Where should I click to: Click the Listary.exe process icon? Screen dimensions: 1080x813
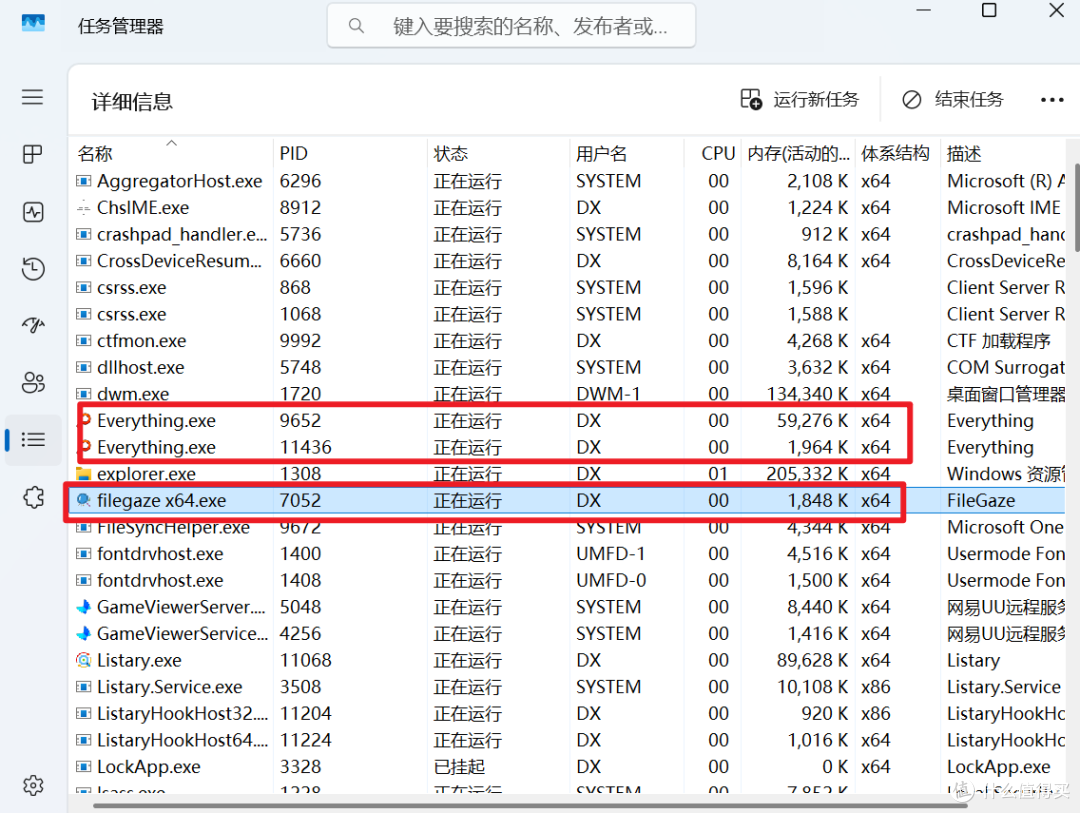tap(83, 660)
